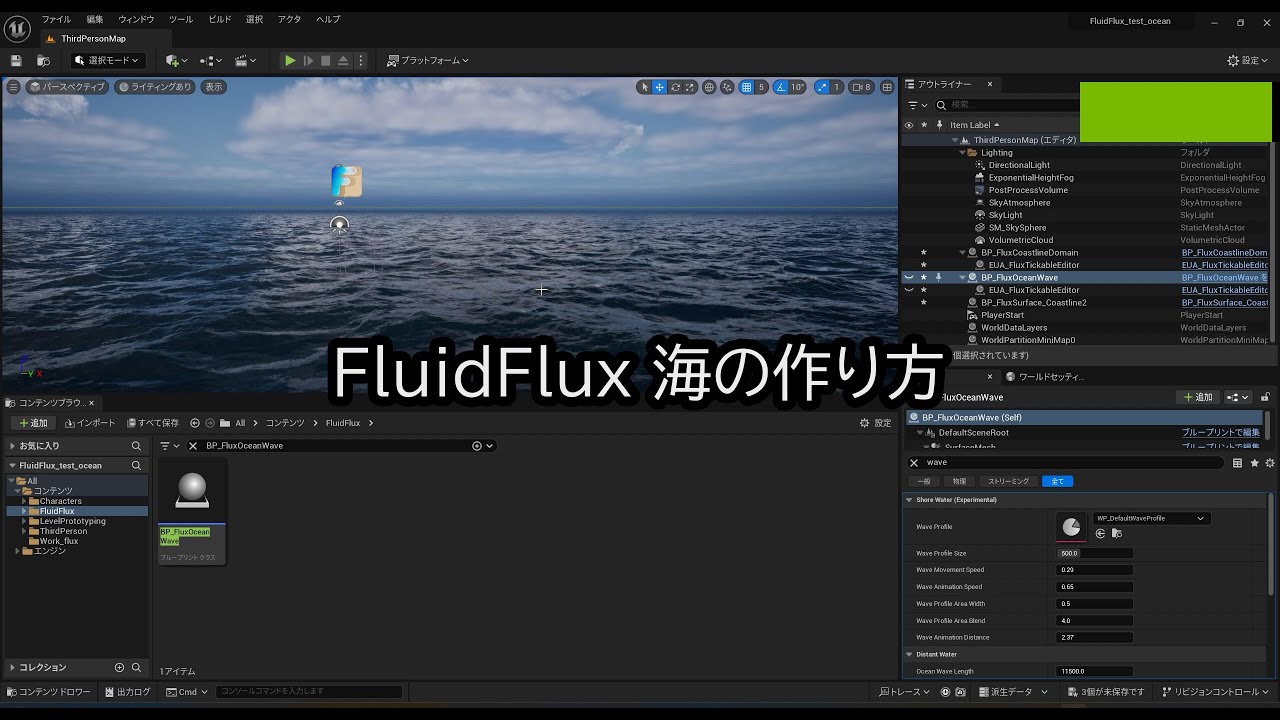Collapse the Distant Water section
The height and width of the screenshot is (720, 1280).
[x=910, y=655]
